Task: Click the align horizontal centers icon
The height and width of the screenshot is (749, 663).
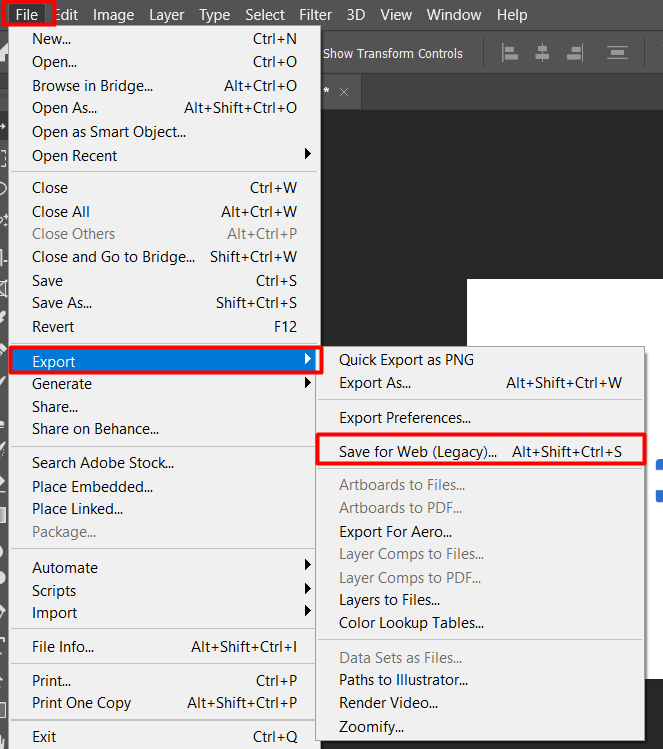Action: click(x=542, y=53)
